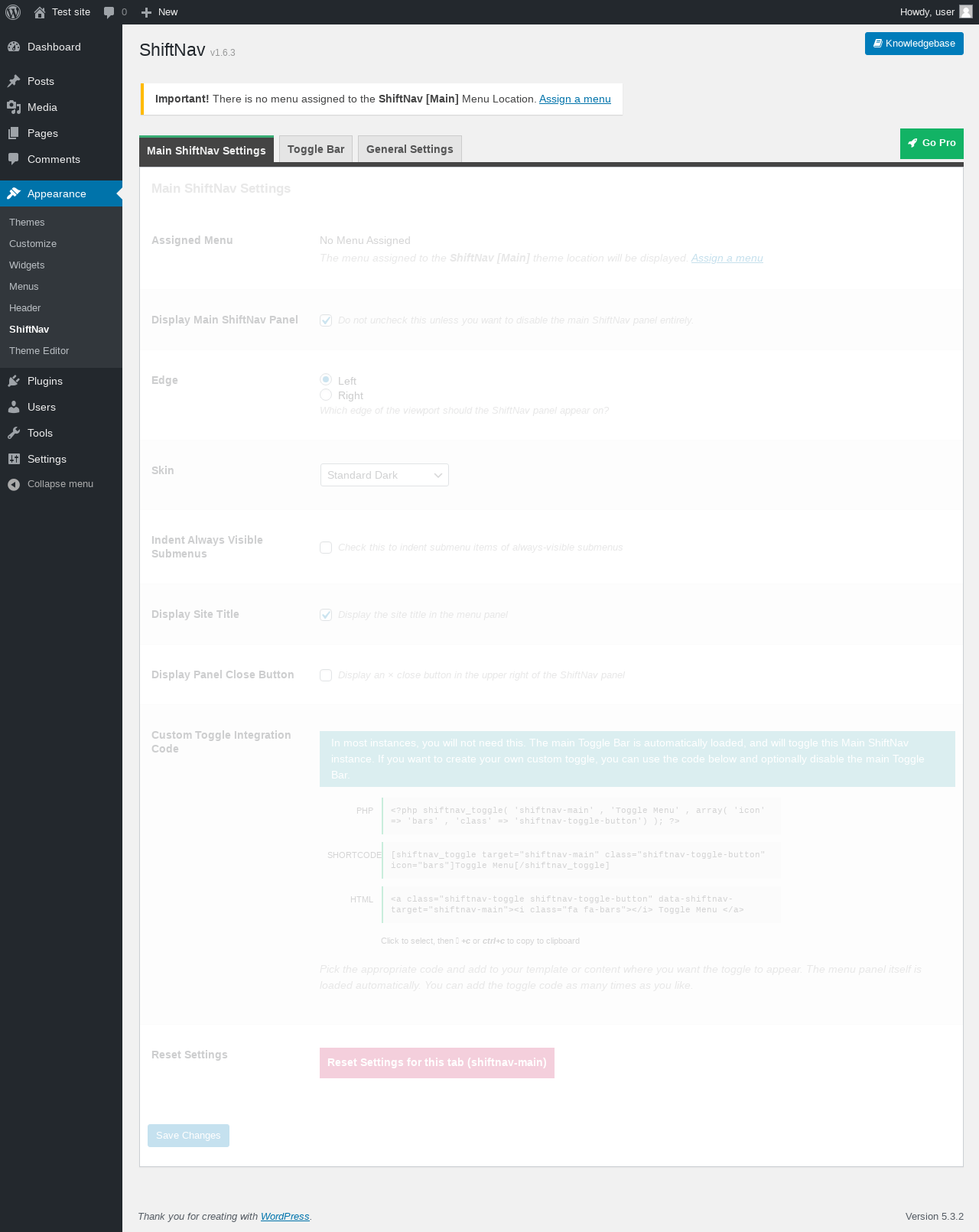
Task: Click the Collapse menu arrow icon
Action: (x=14, y=484)
